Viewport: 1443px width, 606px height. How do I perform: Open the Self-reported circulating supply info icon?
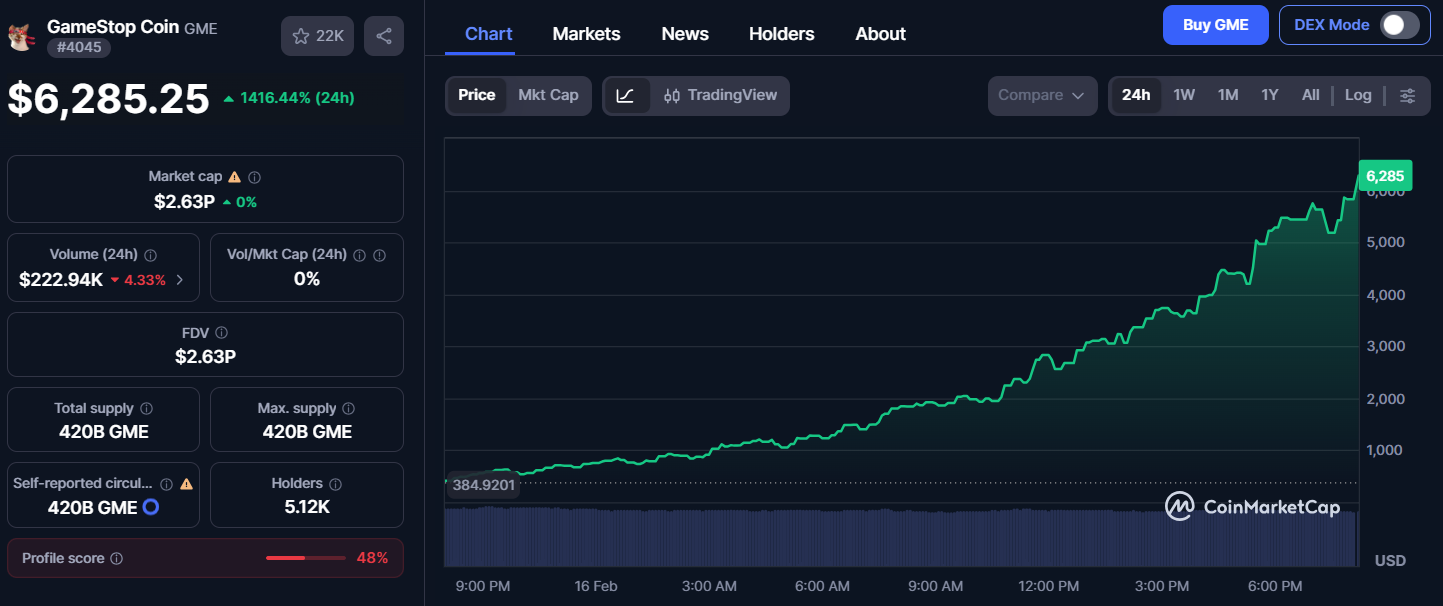click(x=166, y=484)
